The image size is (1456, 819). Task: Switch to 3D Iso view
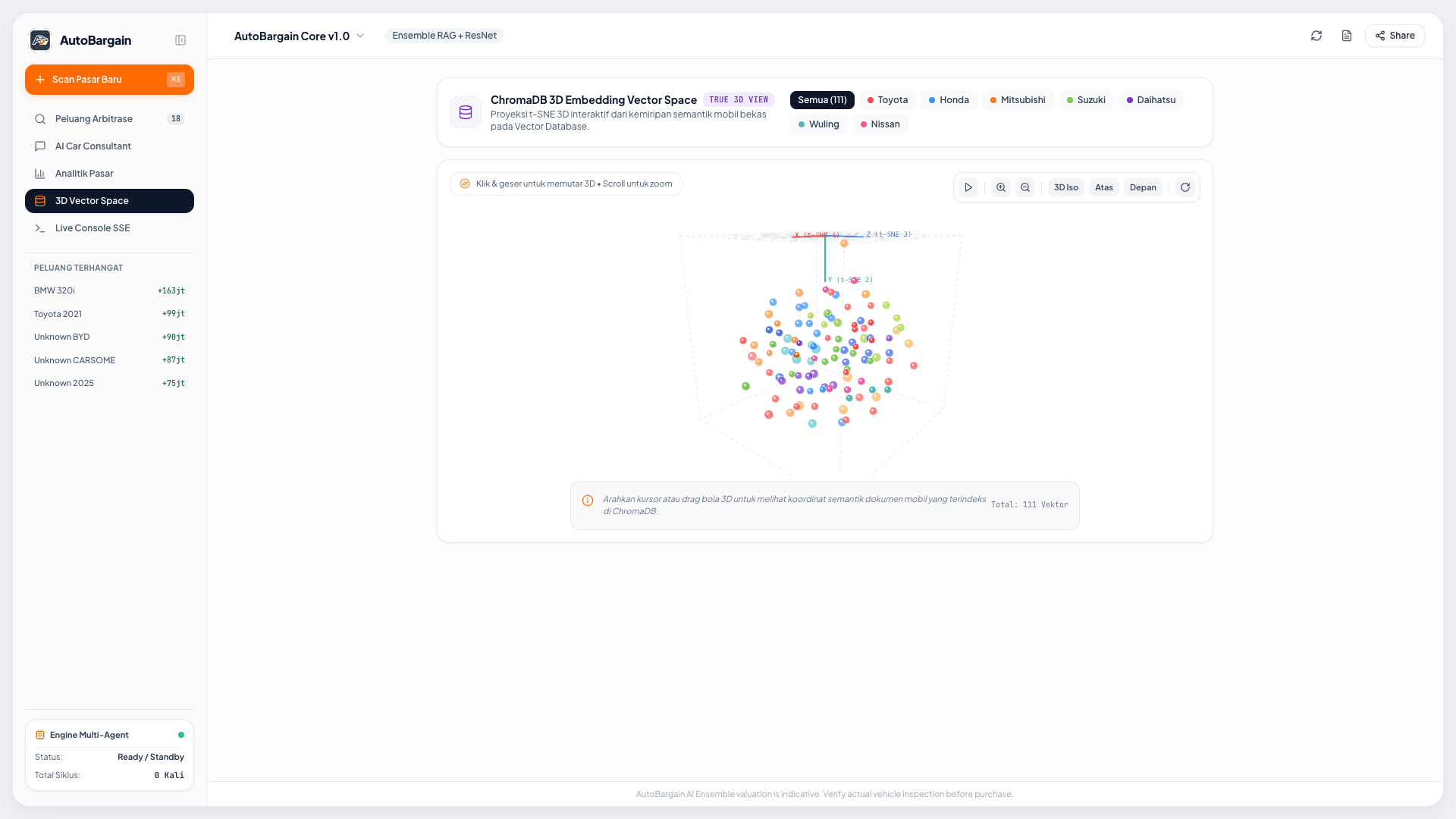pyautogui.click(x=1066, y=187)
